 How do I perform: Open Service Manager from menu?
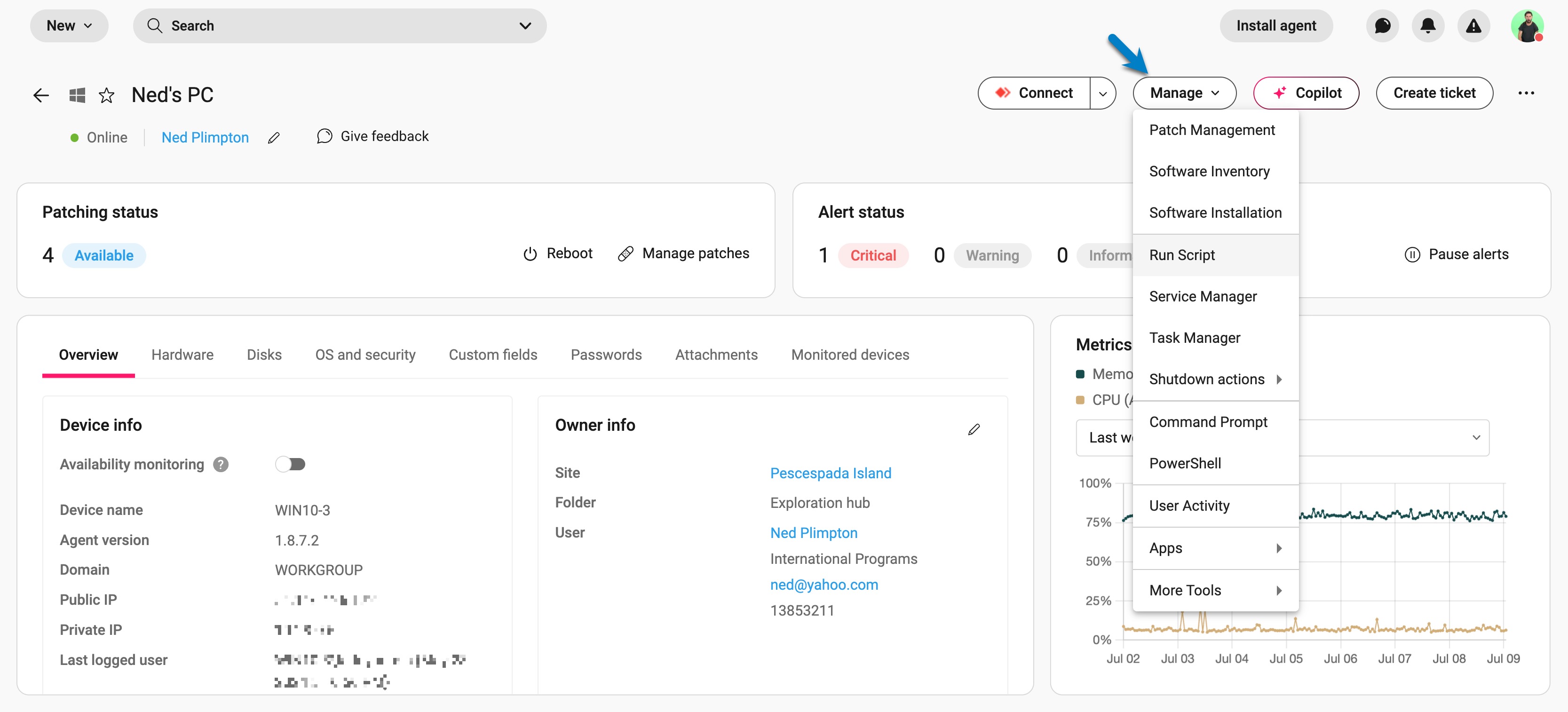pos(1216,296)
